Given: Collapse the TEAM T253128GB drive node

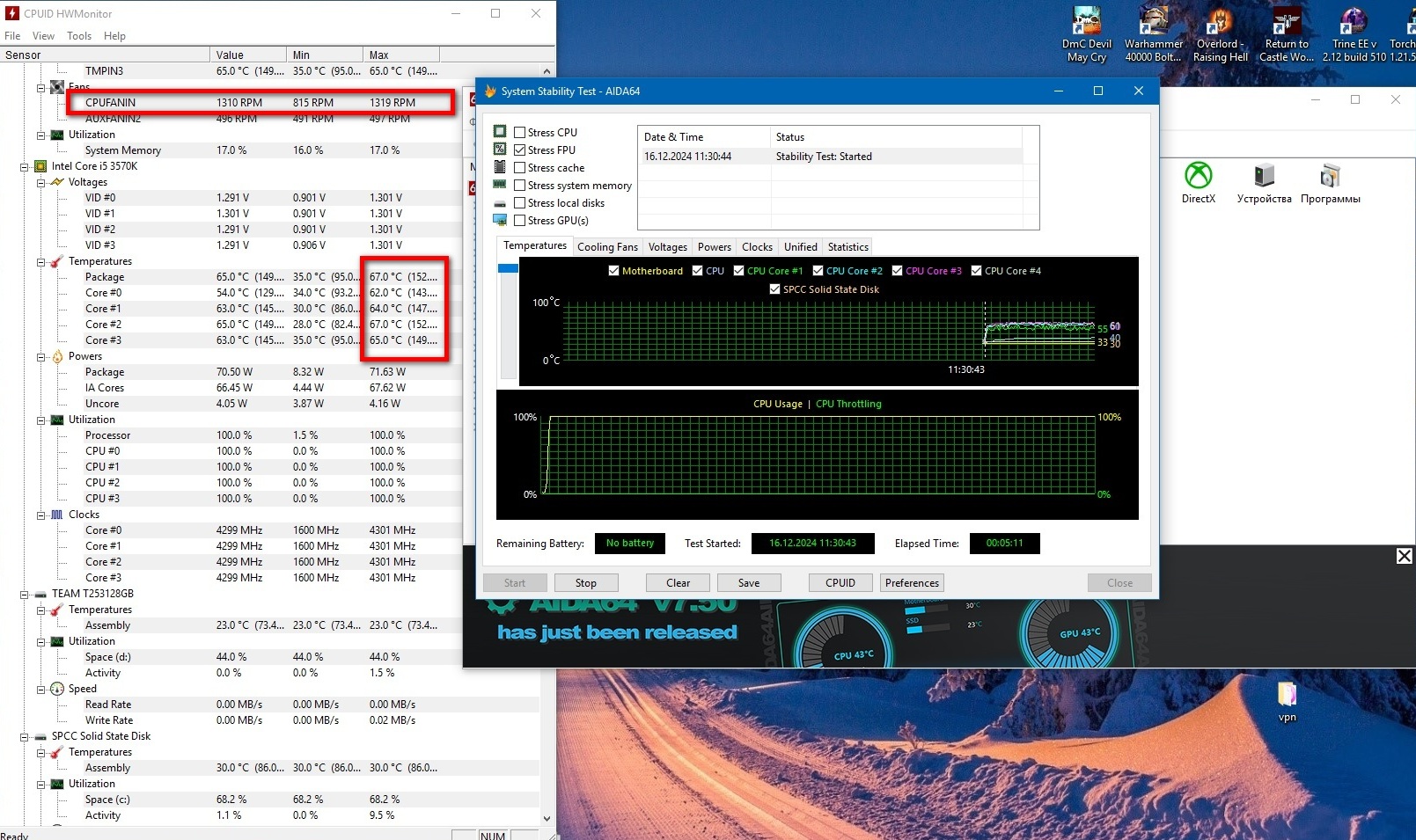Looking at the screenshot, I should click(24, 594).
